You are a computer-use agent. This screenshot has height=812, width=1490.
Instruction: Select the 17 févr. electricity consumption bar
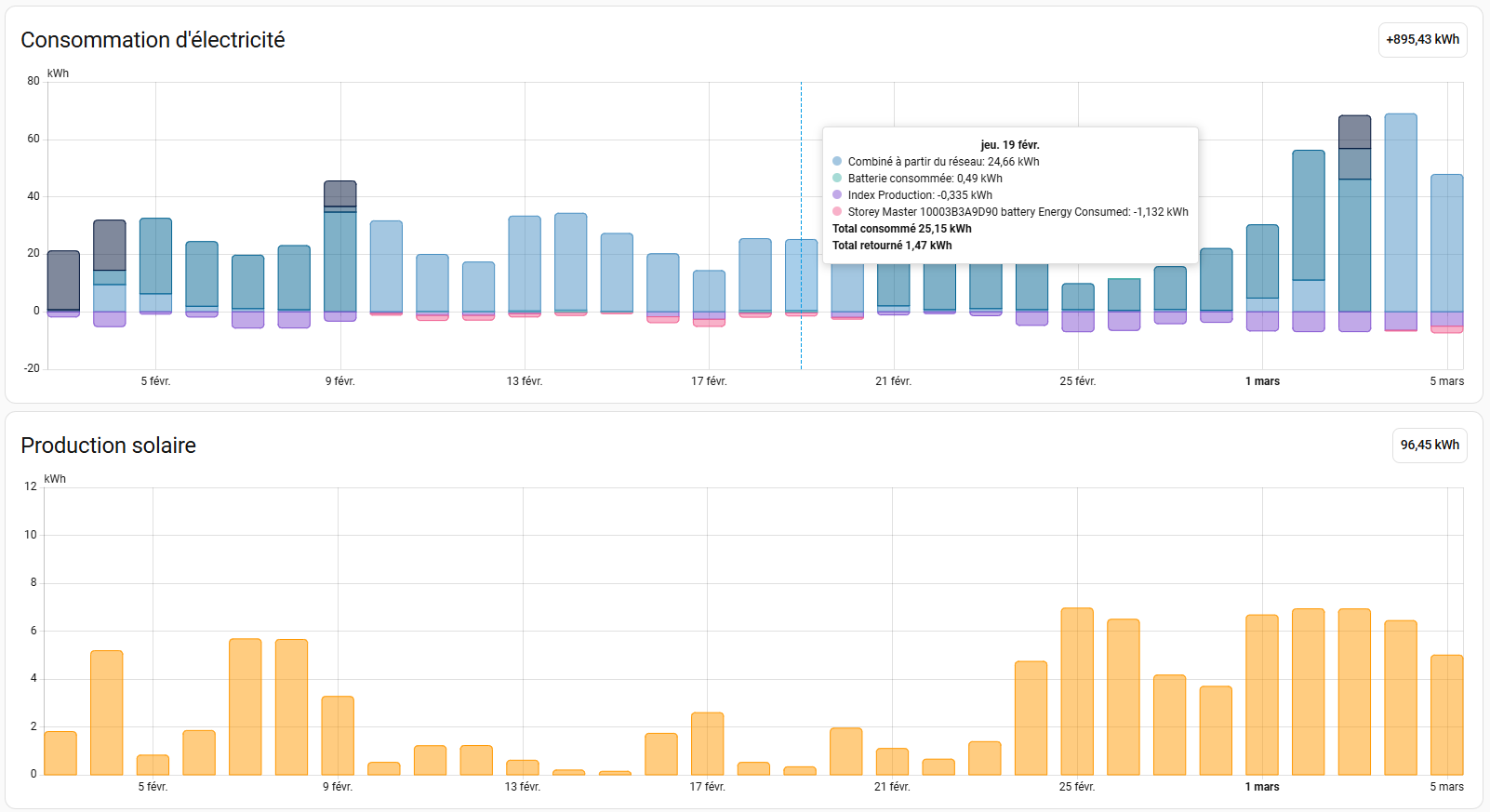tap(709, 291)
